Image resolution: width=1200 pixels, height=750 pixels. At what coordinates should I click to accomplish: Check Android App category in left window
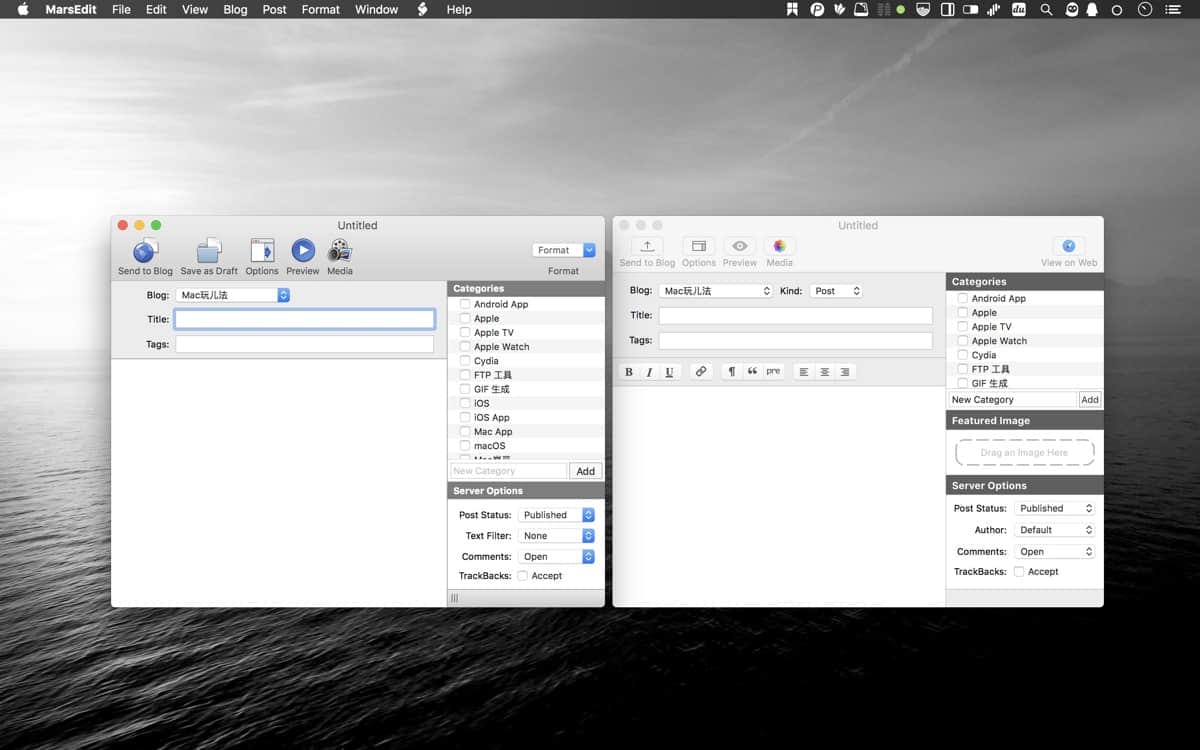point(465,304)
